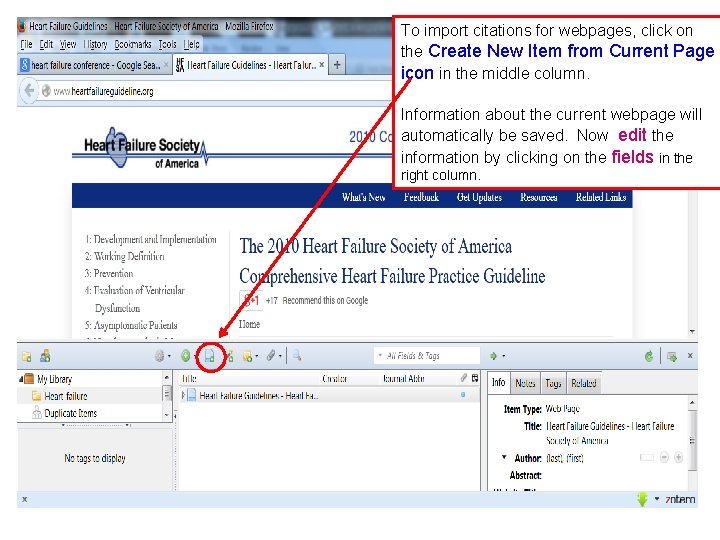Switch Zotero to tab display mode icon
Image resolution: width=720 pixels, height=540 pixels.
[x=672, y=356]
